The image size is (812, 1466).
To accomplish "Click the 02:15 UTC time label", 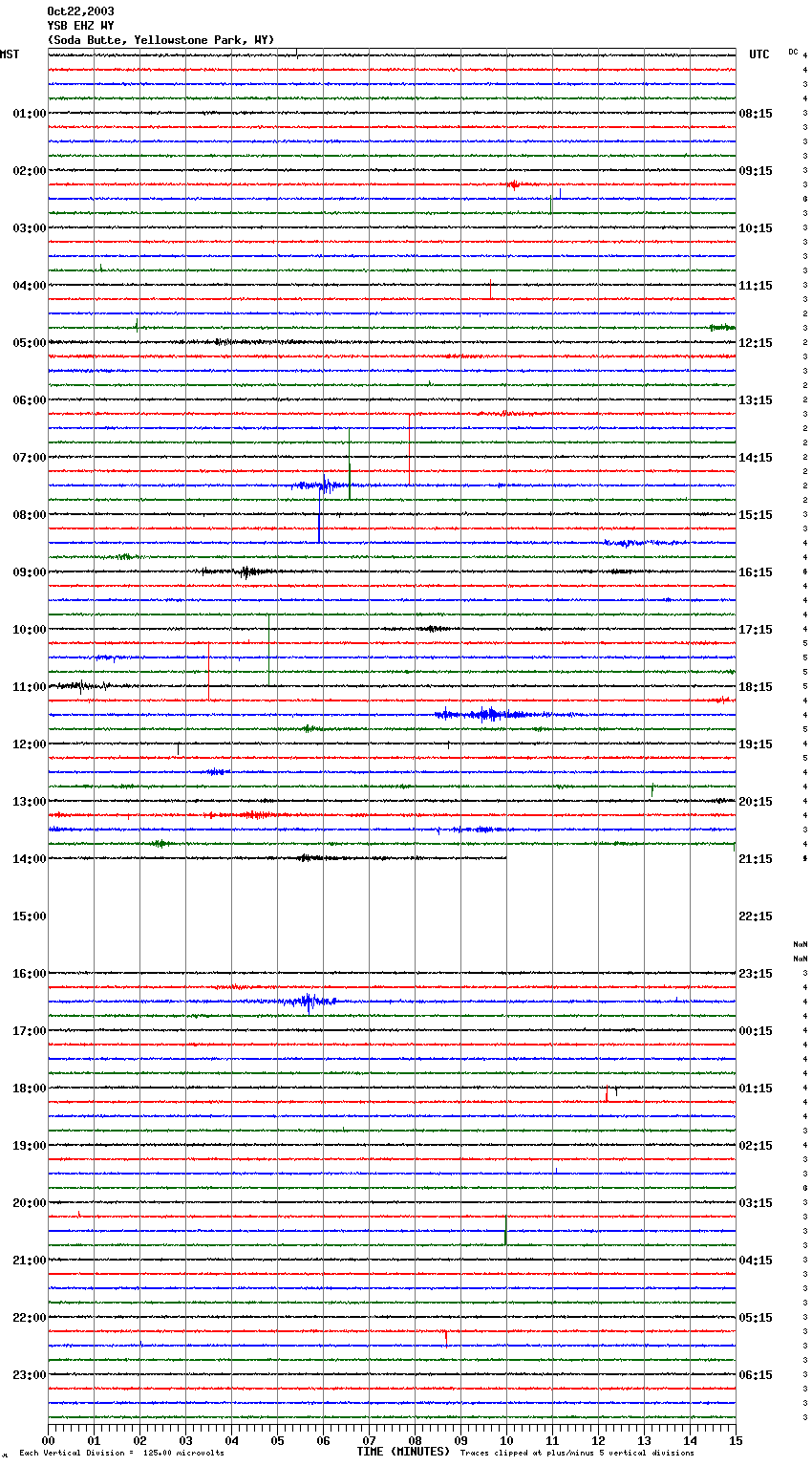I will tap(756, 1146).
